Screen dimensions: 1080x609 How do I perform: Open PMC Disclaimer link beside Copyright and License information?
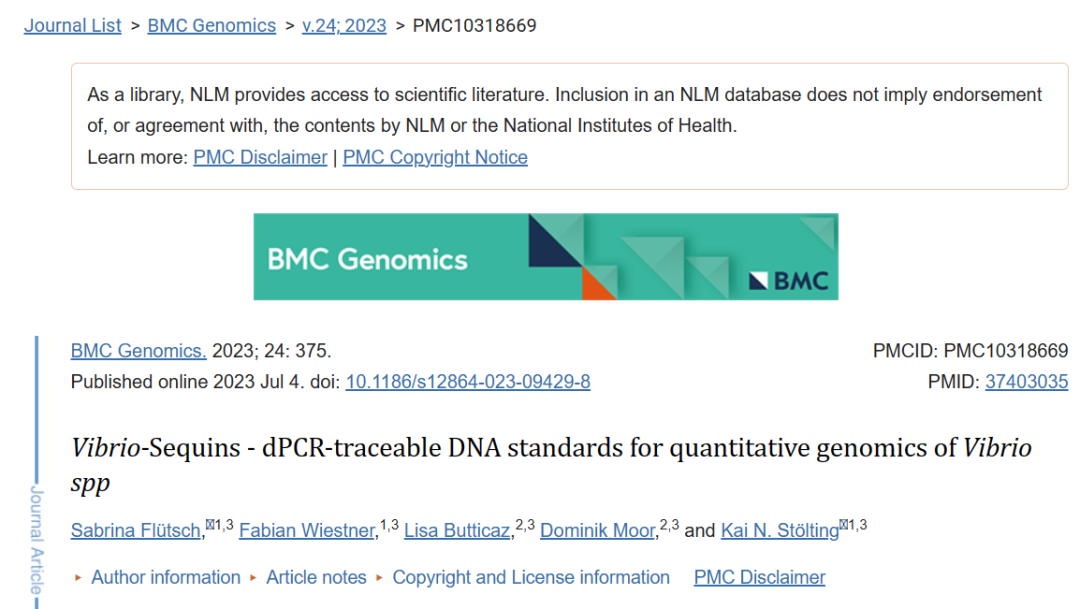pos(759,577)
